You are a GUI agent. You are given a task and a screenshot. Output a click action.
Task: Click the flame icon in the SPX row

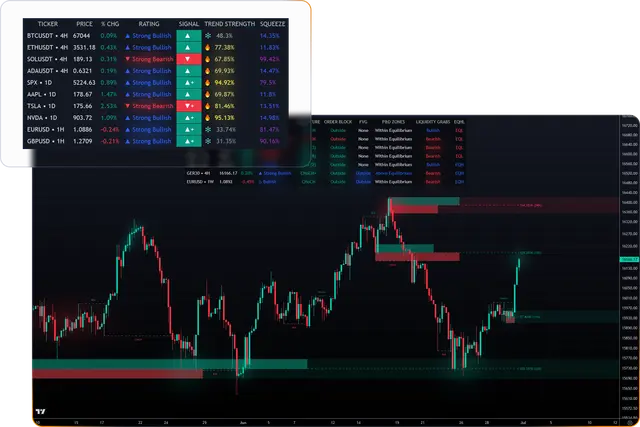(x=208, y=83)
